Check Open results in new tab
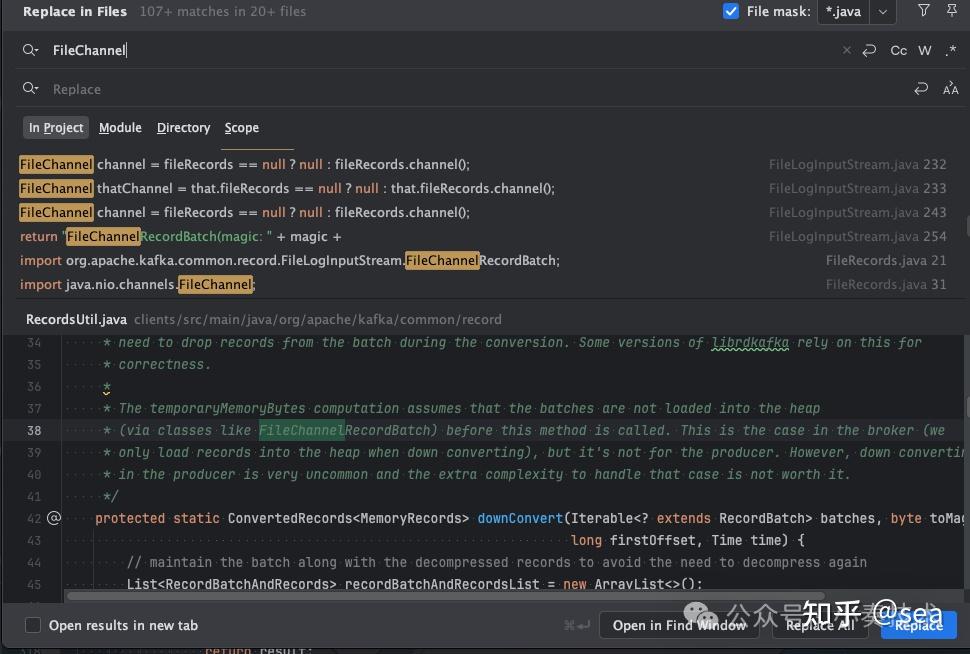 [x=33, y=625]
